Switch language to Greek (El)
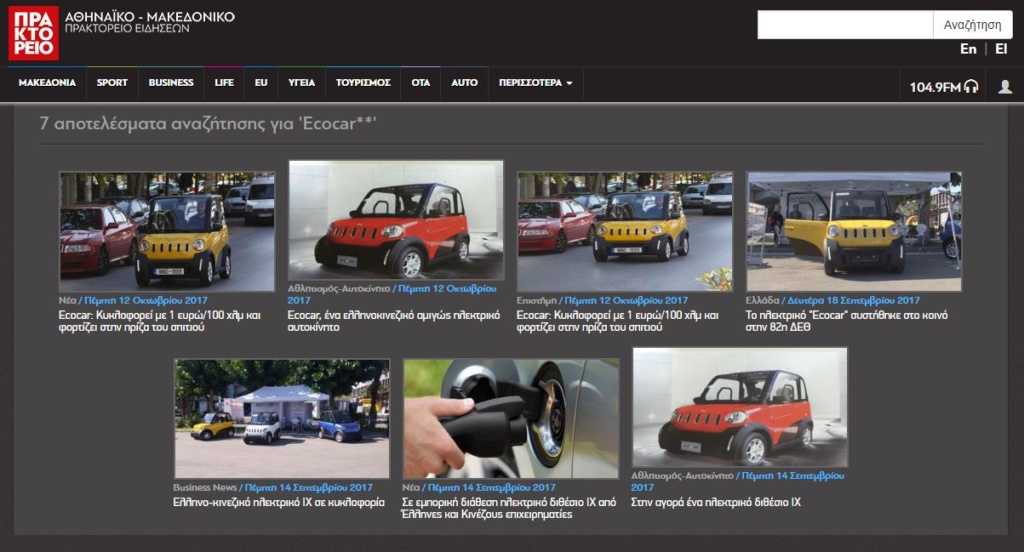The width and height of the screenshot is (1024, 552). click(1001, 49)
